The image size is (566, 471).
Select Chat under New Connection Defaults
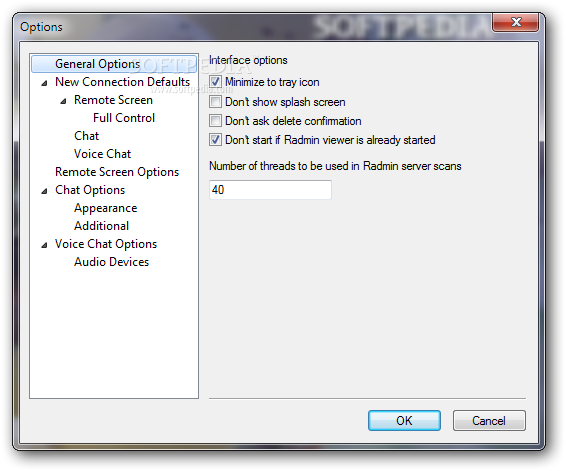(x=86, y=136)
